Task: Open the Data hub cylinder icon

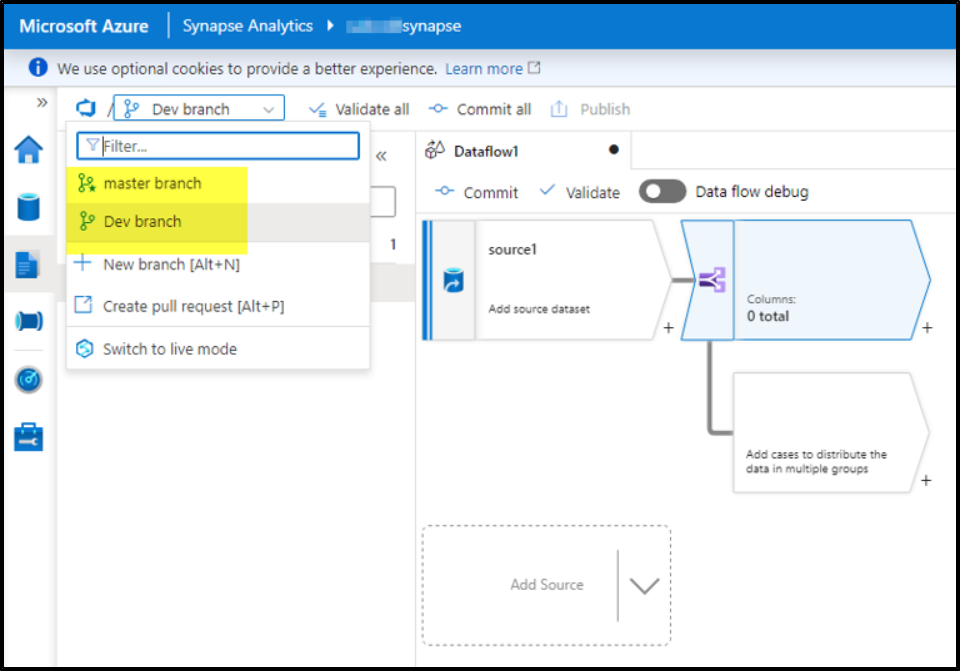Action: click(x=28, y=206)
